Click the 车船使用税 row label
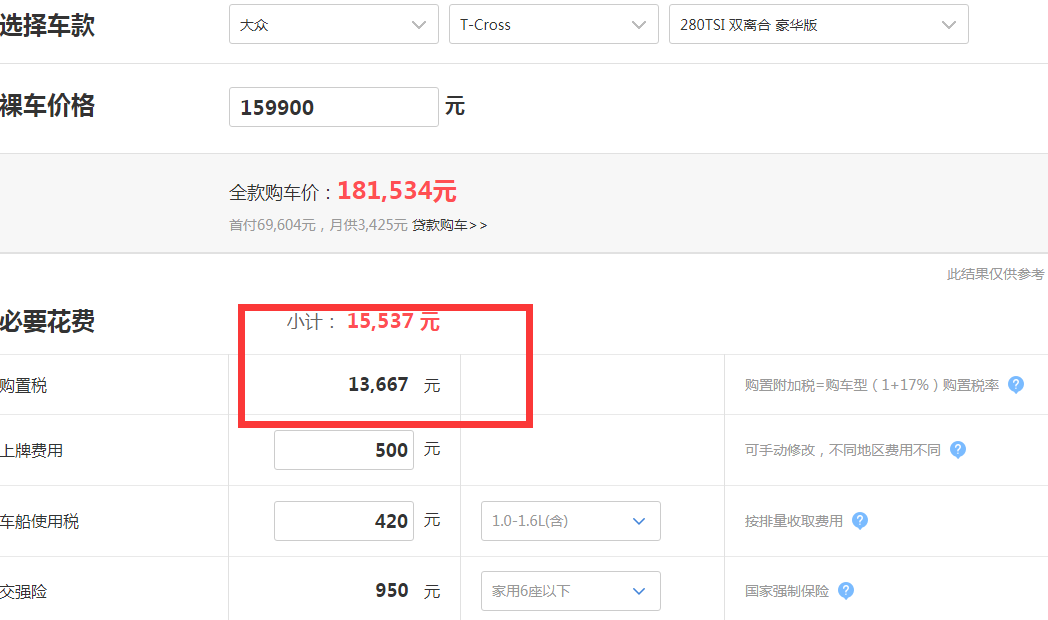1048x620 pixels. 39,521
